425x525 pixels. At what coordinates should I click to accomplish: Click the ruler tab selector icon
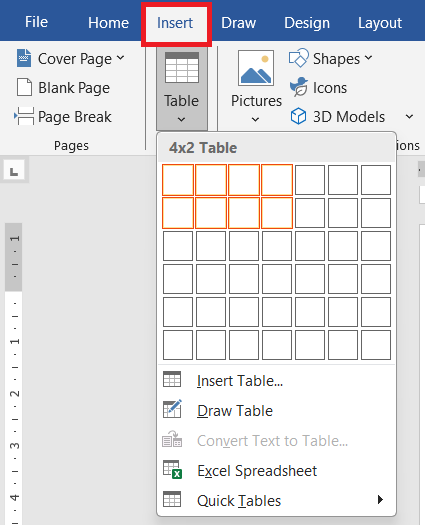click(14, 171)
